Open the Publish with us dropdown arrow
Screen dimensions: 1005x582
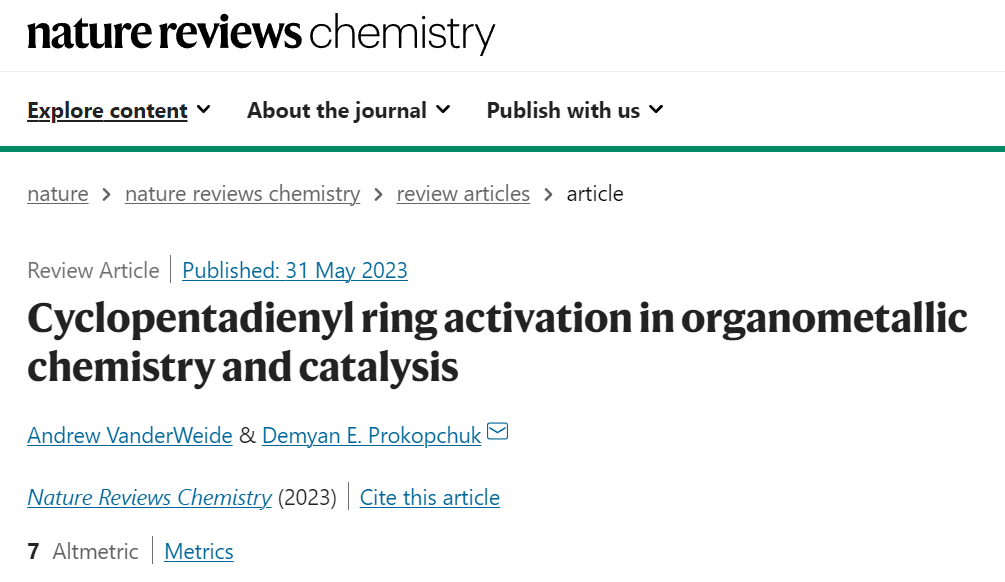pos(656,110)
